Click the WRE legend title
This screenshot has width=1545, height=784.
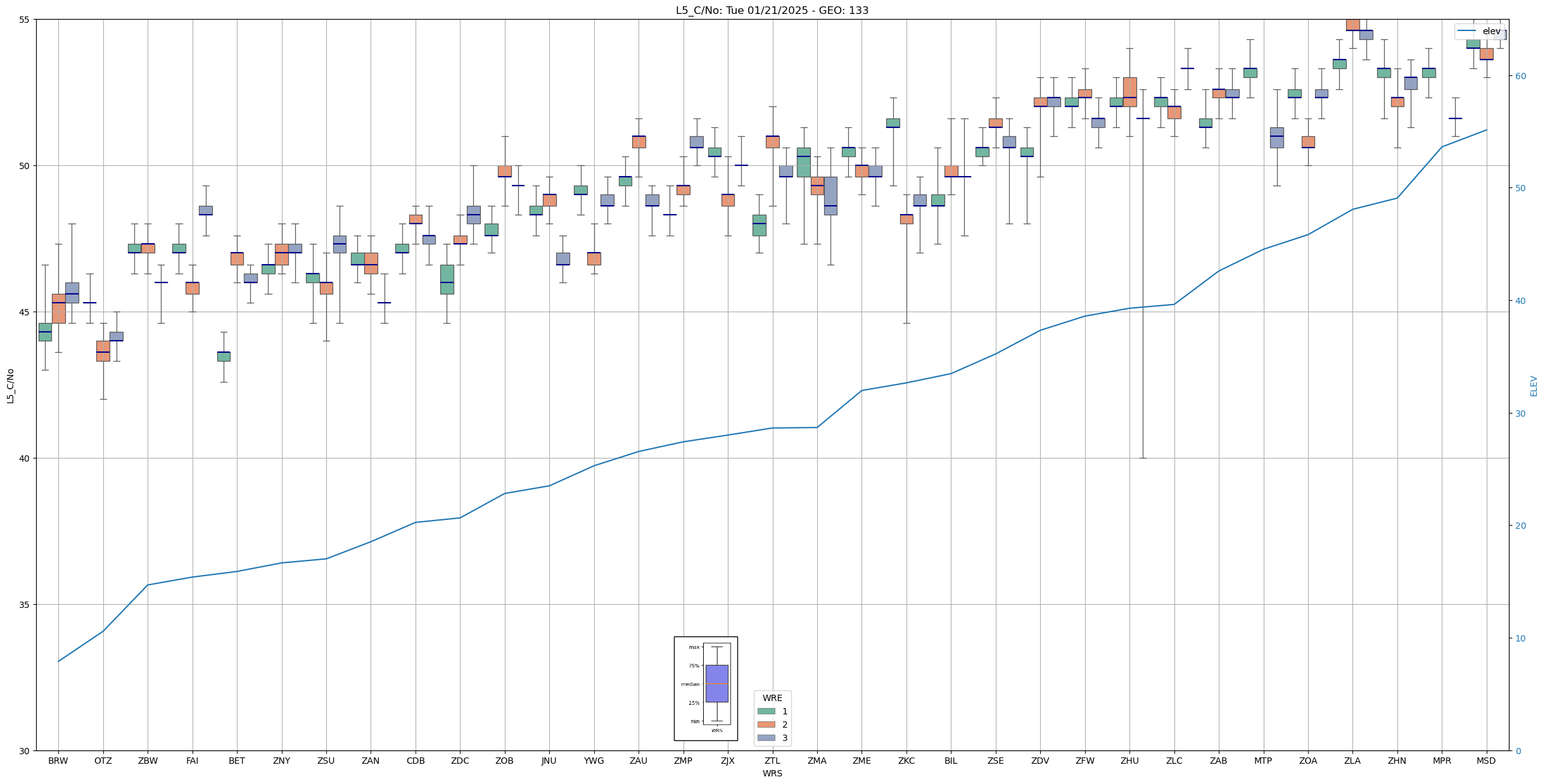tap(772, 698)
